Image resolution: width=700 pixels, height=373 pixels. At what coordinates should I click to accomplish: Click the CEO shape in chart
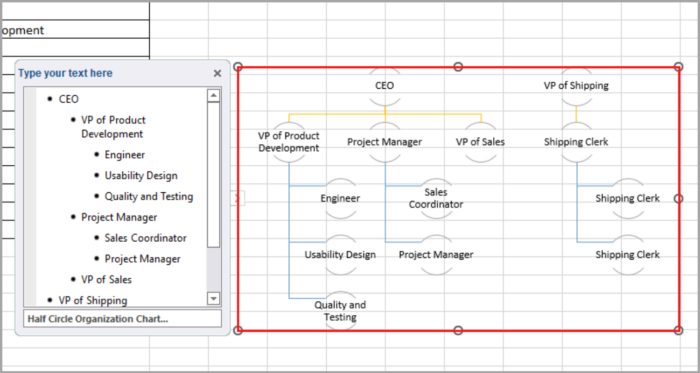coord(385,86)
